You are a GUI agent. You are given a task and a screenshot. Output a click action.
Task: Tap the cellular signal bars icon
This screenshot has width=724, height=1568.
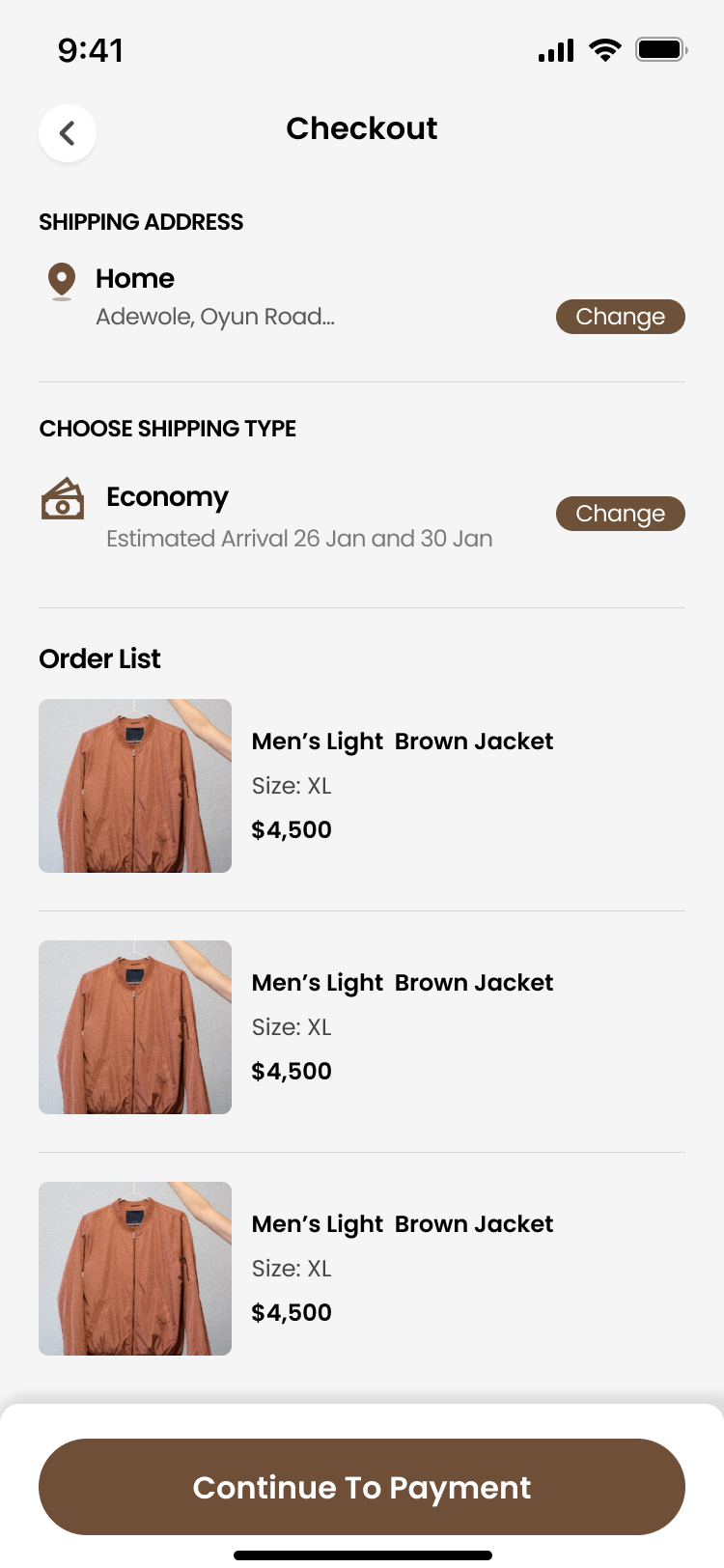pos(556,50)
